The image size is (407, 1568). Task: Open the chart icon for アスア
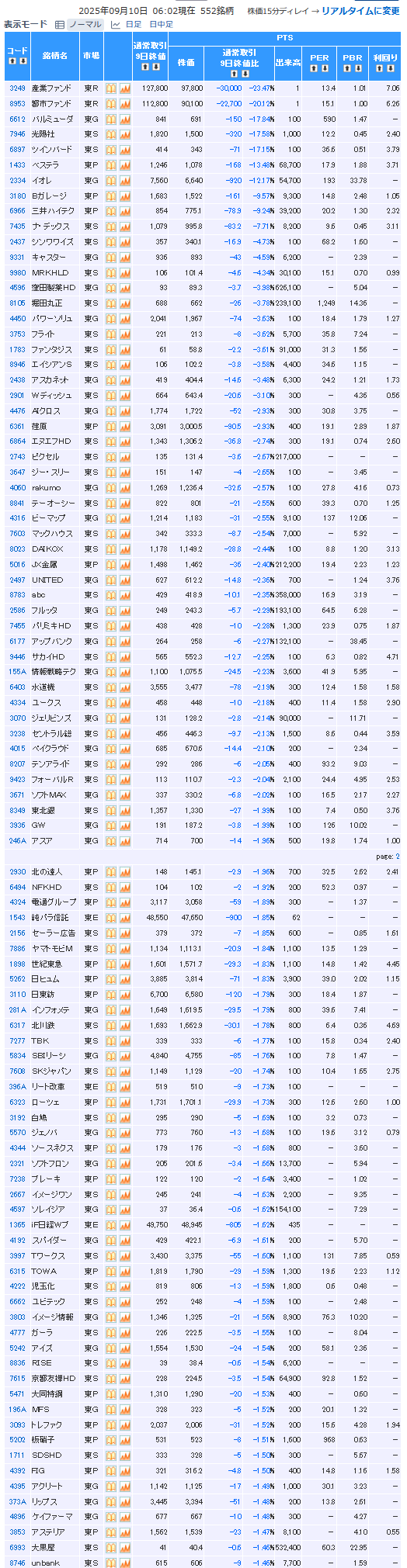[125, 840]
